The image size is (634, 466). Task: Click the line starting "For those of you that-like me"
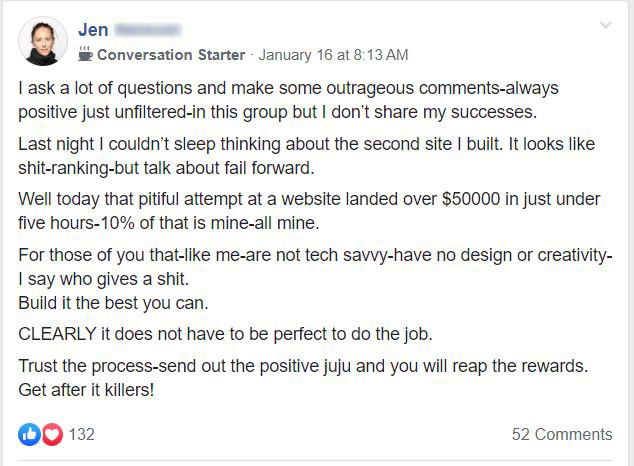point(315,255)
